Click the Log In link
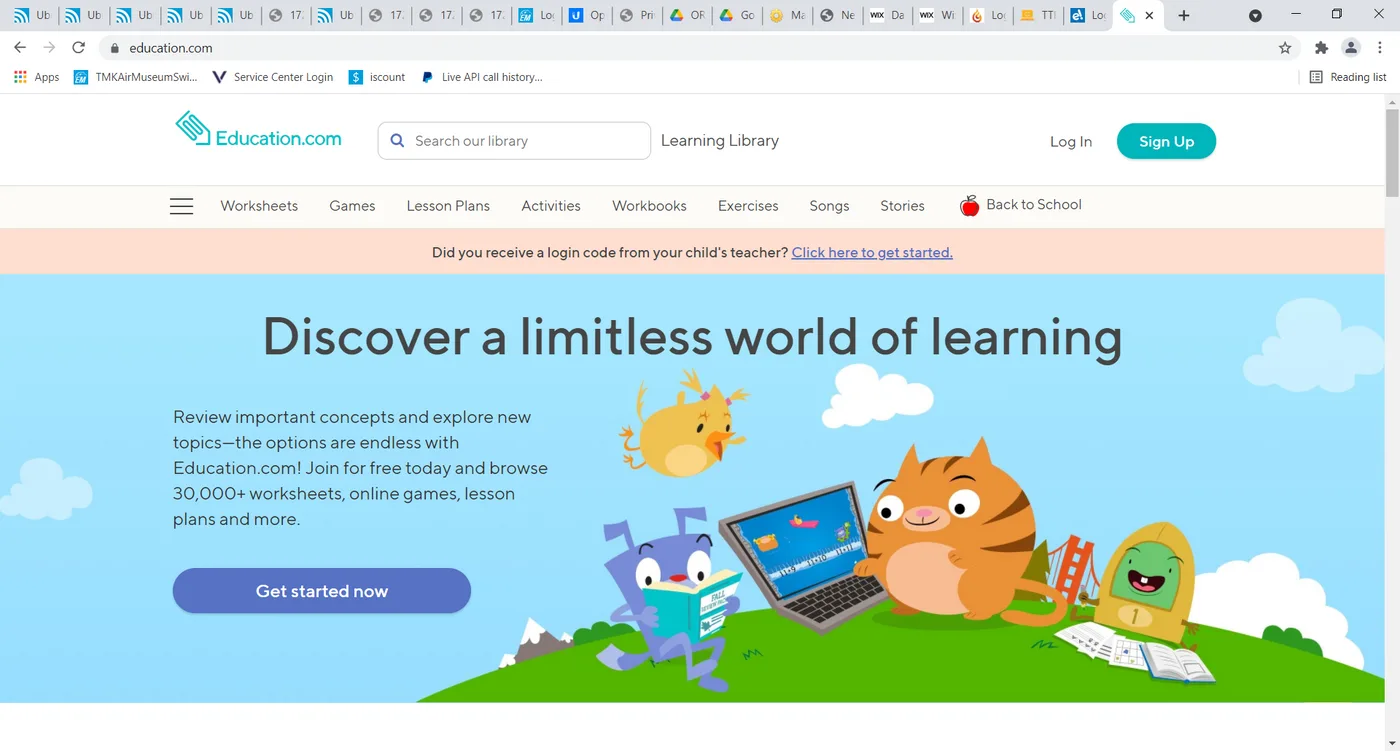This screenshot has width=1400, height=751. point(1071,142)
